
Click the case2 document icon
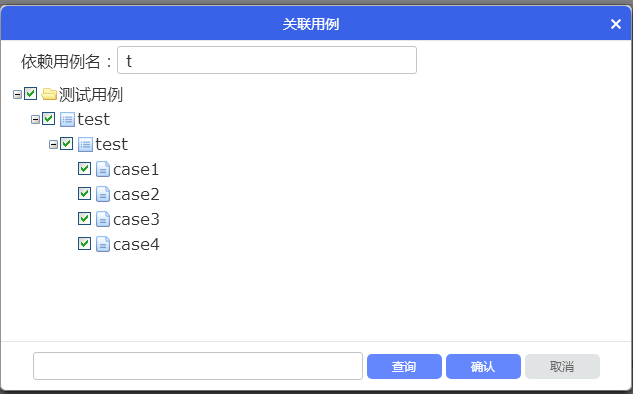(x=103, y=194)
